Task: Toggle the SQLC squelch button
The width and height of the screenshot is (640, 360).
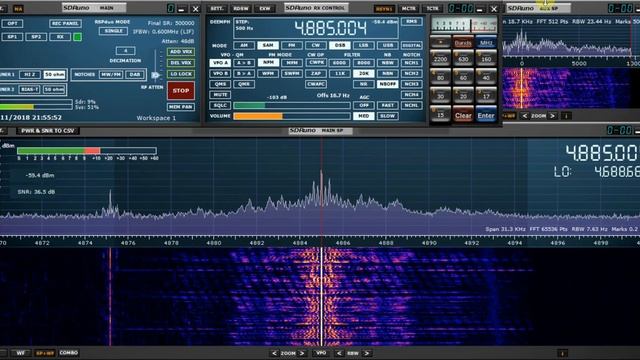Action: [220, 105]
